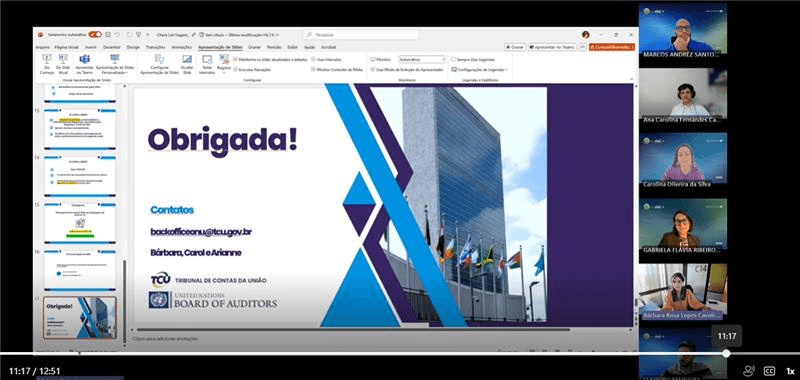Open audio description icon in player
800x380 pixels.
click(x=749, y=371)
